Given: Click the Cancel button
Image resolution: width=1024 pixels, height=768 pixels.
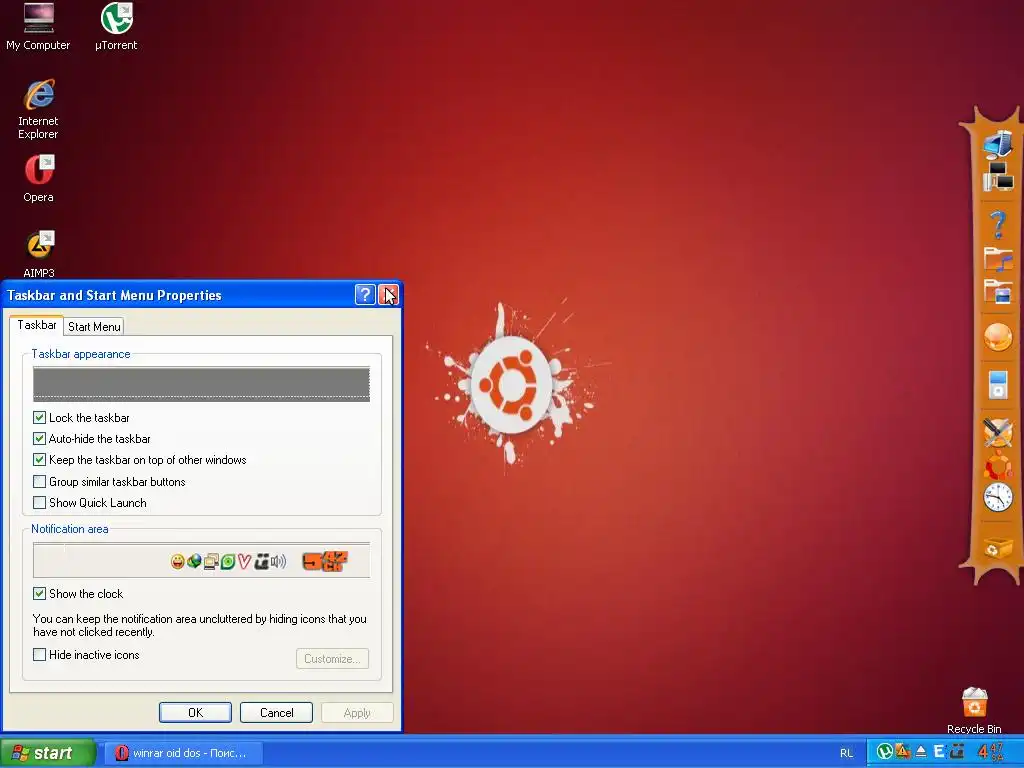Looking at the screenshot, I should (276, 712).
